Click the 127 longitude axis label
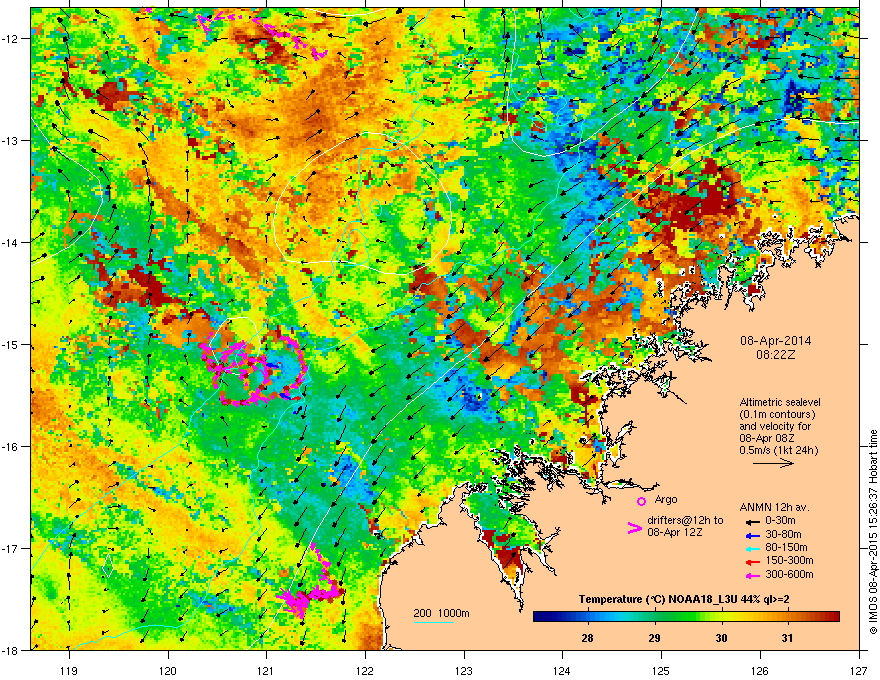The image size is (880, 680). [x=859, y=670]
